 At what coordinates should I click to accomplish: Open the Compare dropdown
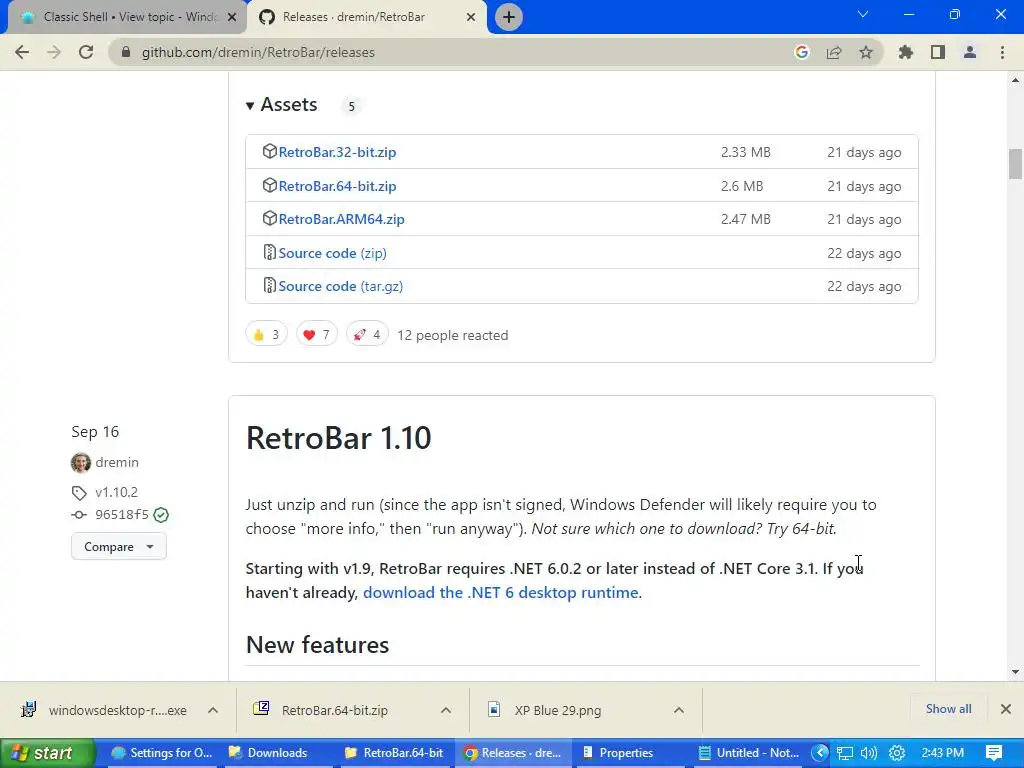pyautogui.click(x=119, y=547)
